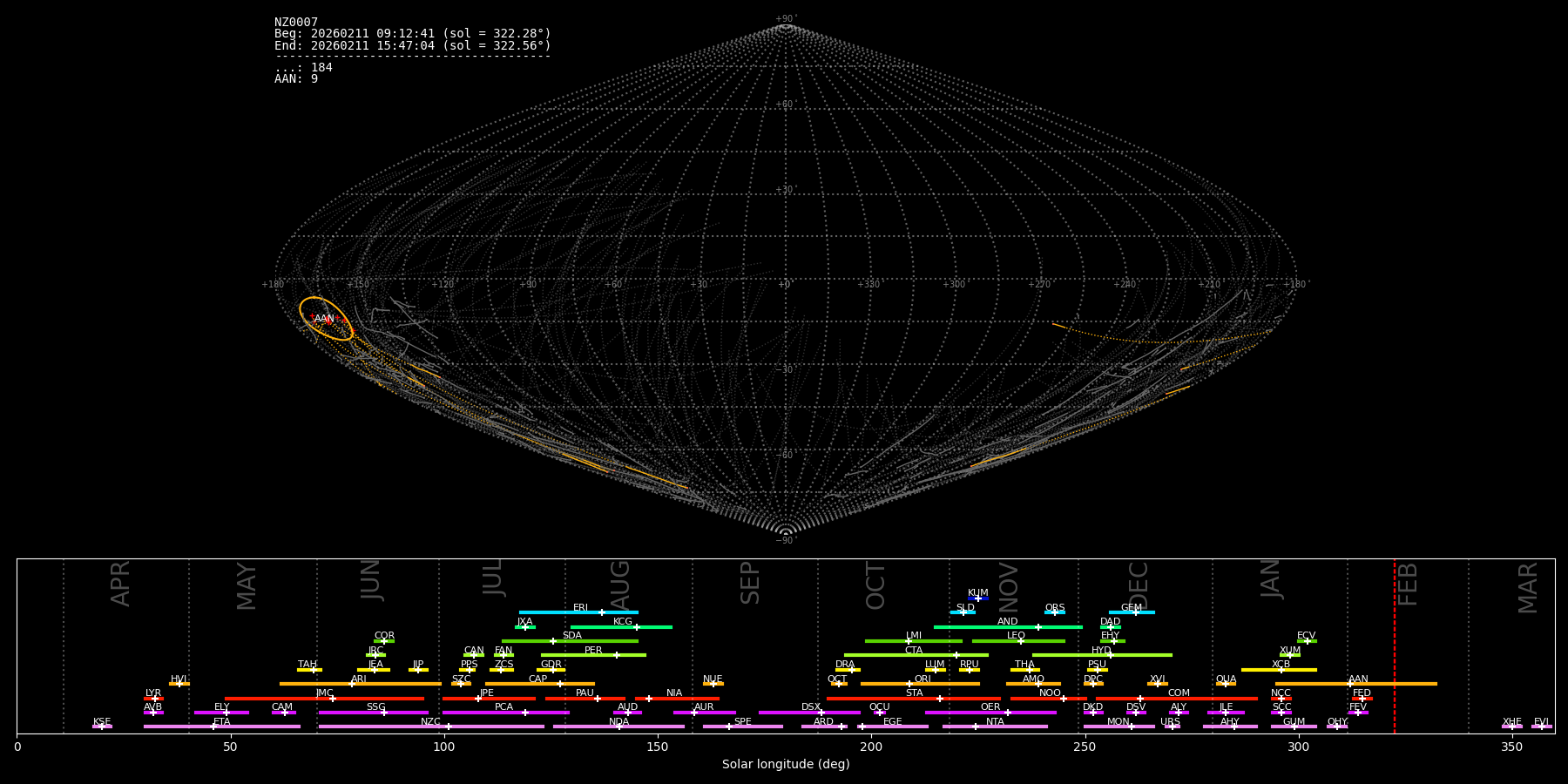Image resolution: width=1568 pixels, height=784 pixels.
Task: Click the STA shower label
Action: tap(914, 693)
